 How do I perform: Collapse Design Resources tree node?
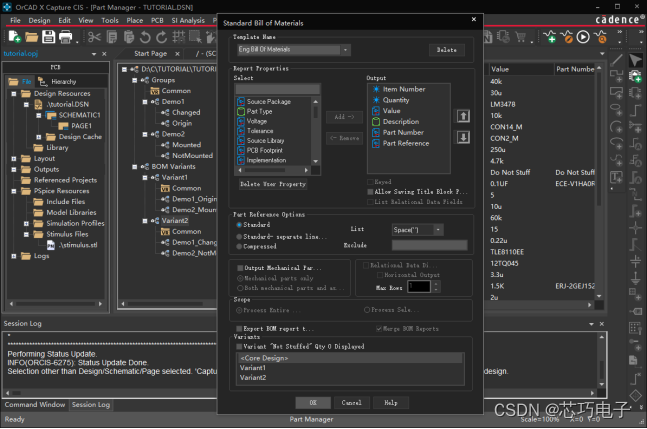[14, 94]
